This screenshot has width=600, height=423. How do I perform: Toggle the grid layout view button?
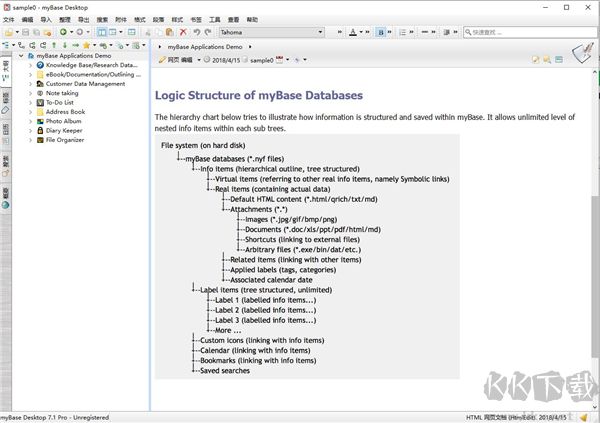coord(132,33)
